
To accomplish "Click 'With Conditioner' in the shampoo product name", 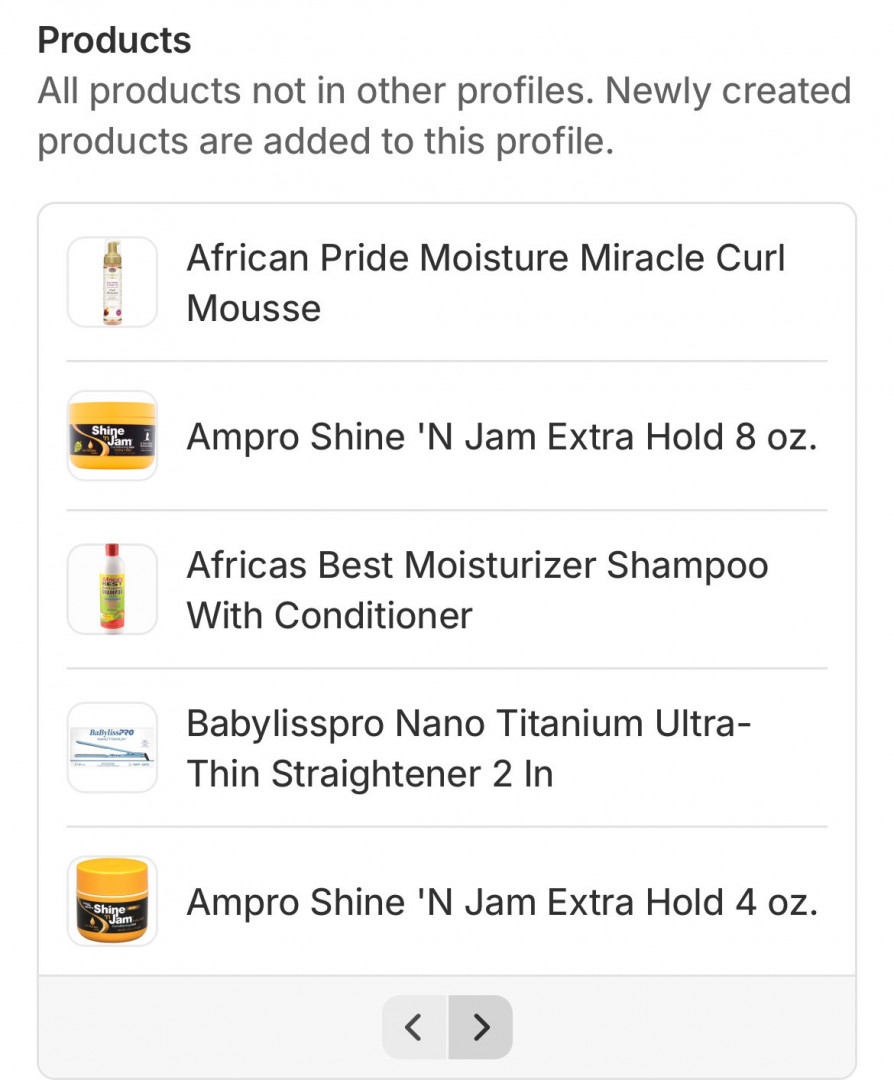I will tap(329, 615).
